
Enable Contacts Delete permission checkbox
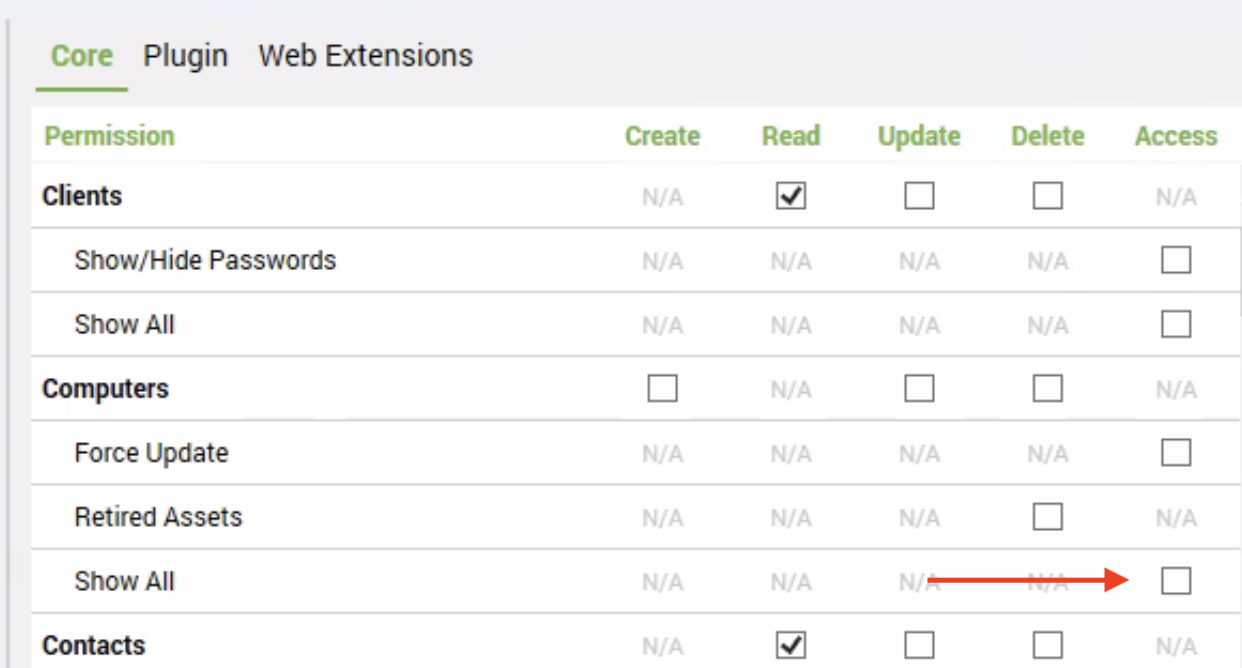click(x=1047, y=645)
